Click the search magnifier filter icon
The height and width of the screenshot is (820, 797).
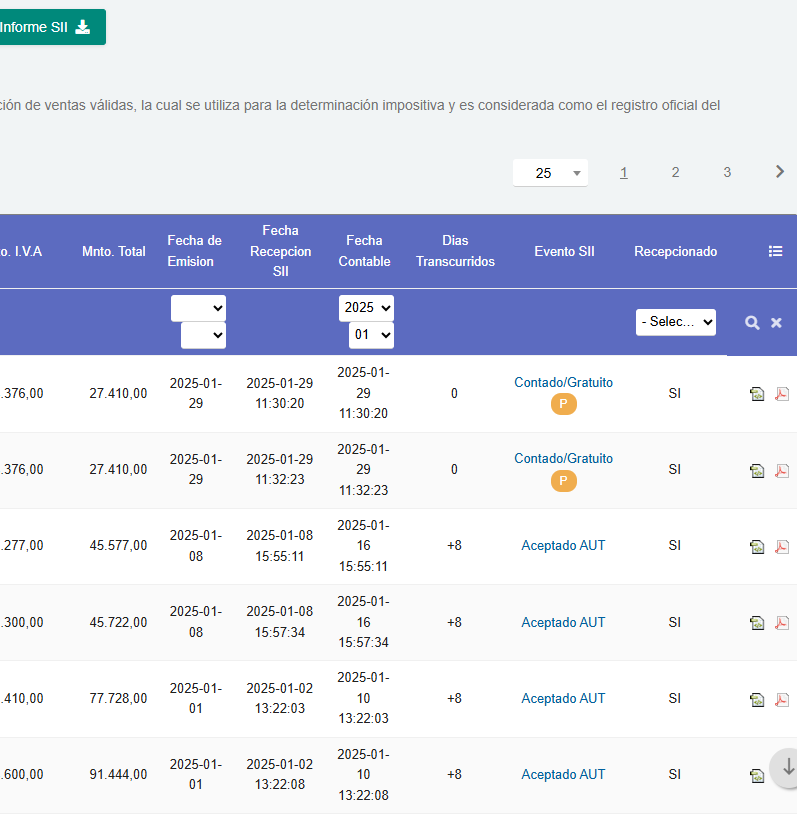click(752, 323)
